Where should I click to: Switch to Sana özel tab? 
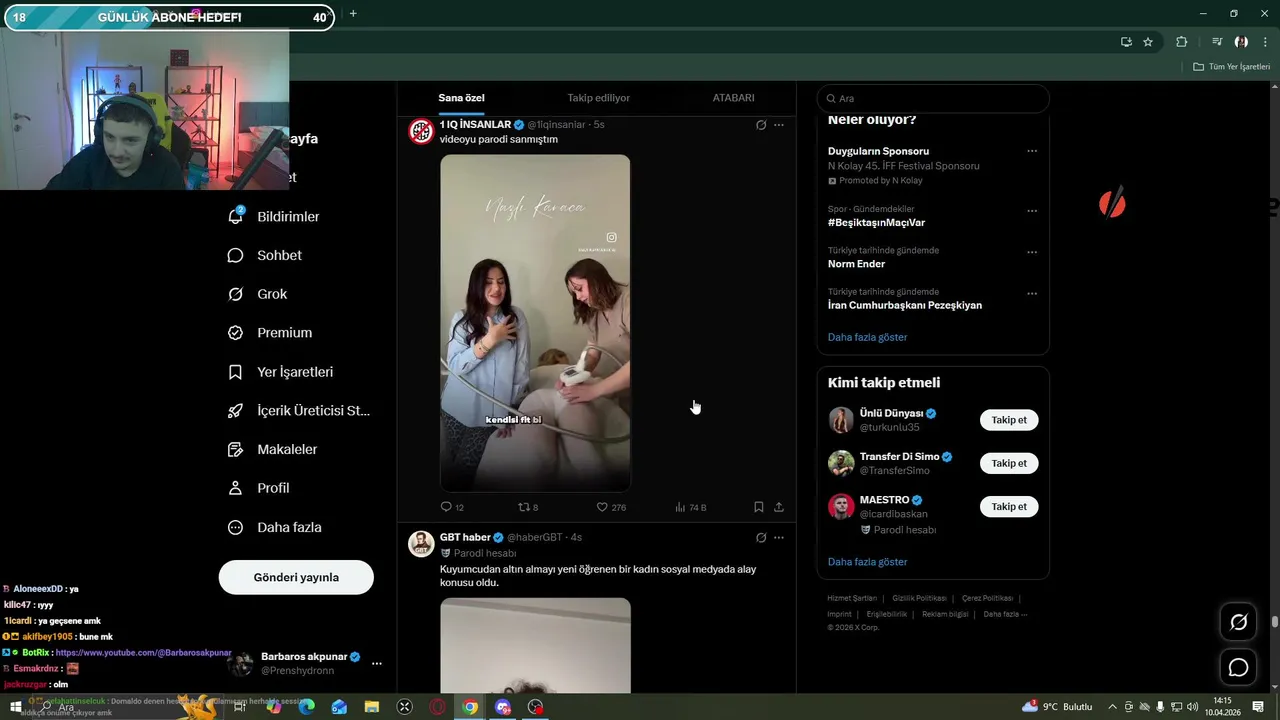click(461, 98)
